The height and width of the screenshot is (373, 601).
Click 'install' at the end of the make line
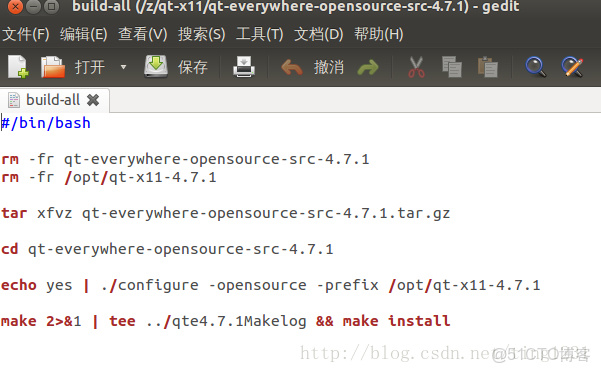click(419, 321)
